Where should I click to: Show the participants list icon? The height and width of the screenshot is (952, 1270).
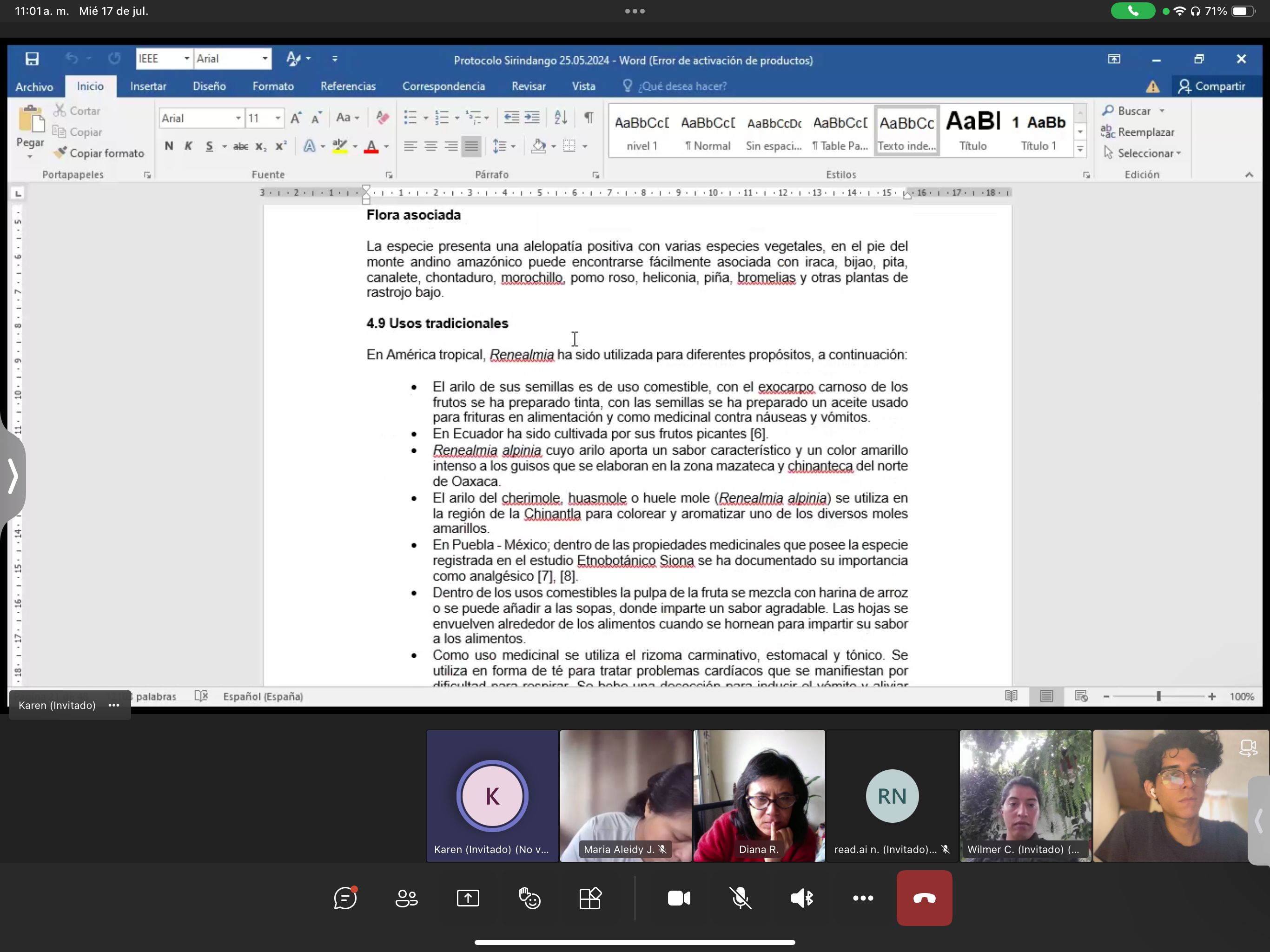point(406,898)
